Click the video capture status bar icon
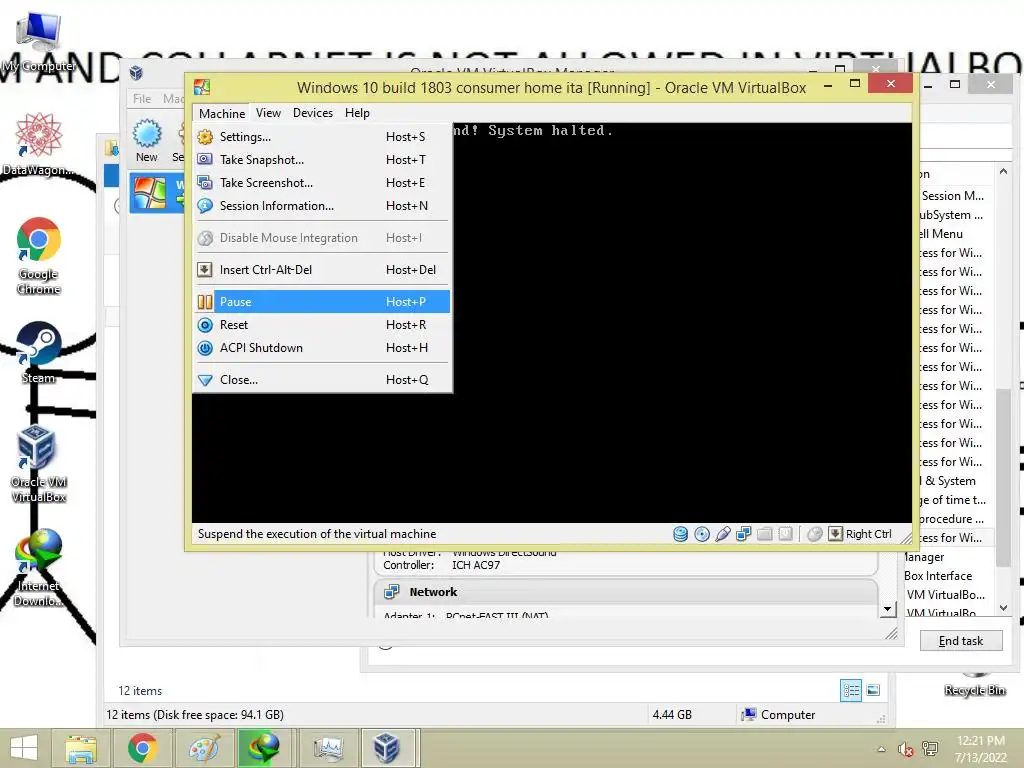This screenshot has height=768, width=1024. (786, 534)
